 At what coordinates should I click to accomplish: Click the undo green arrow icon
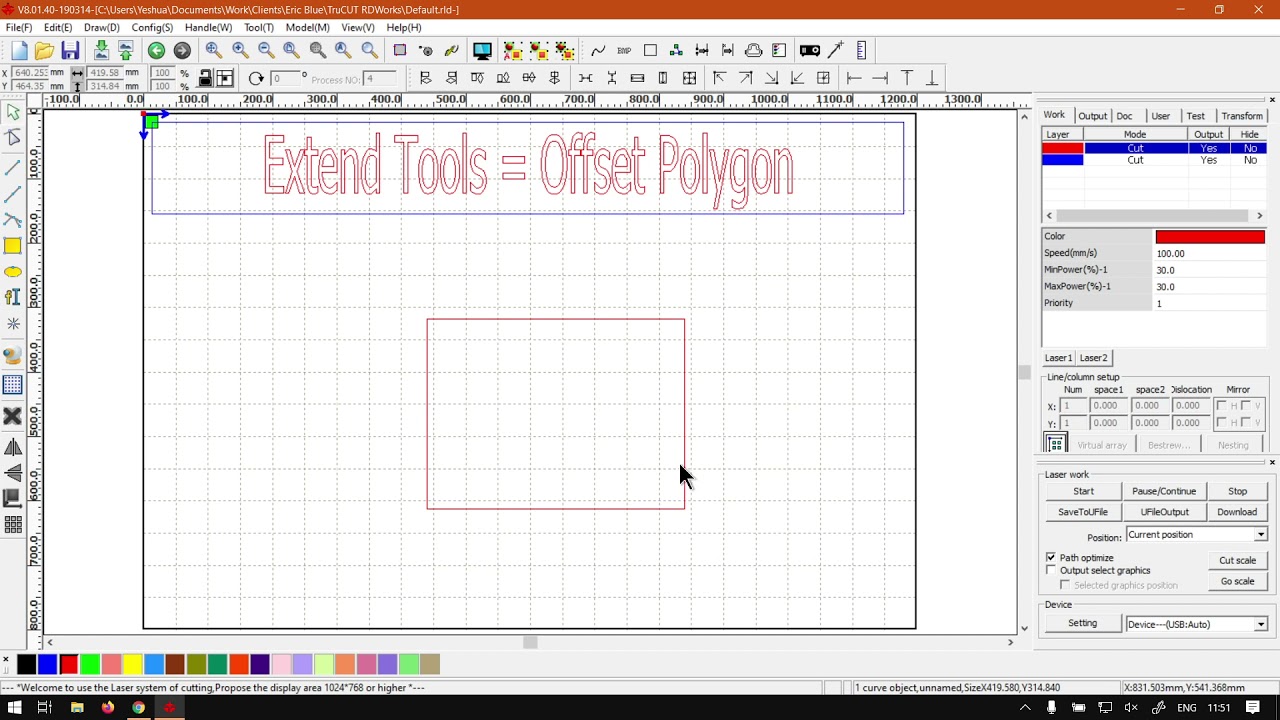[x=156, y=51]
